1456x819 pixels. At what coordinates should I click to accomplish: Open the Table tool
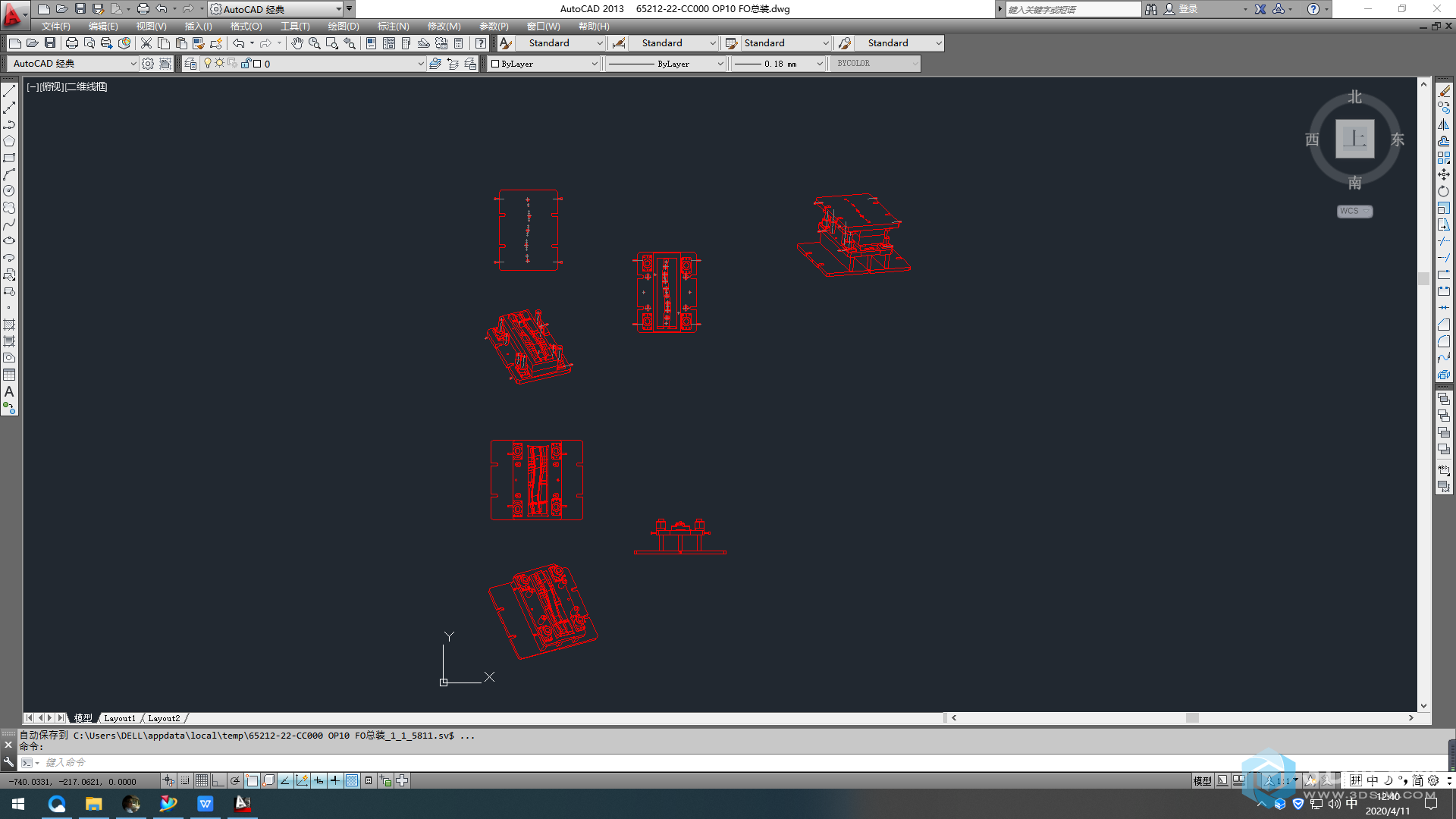[9, 375]
